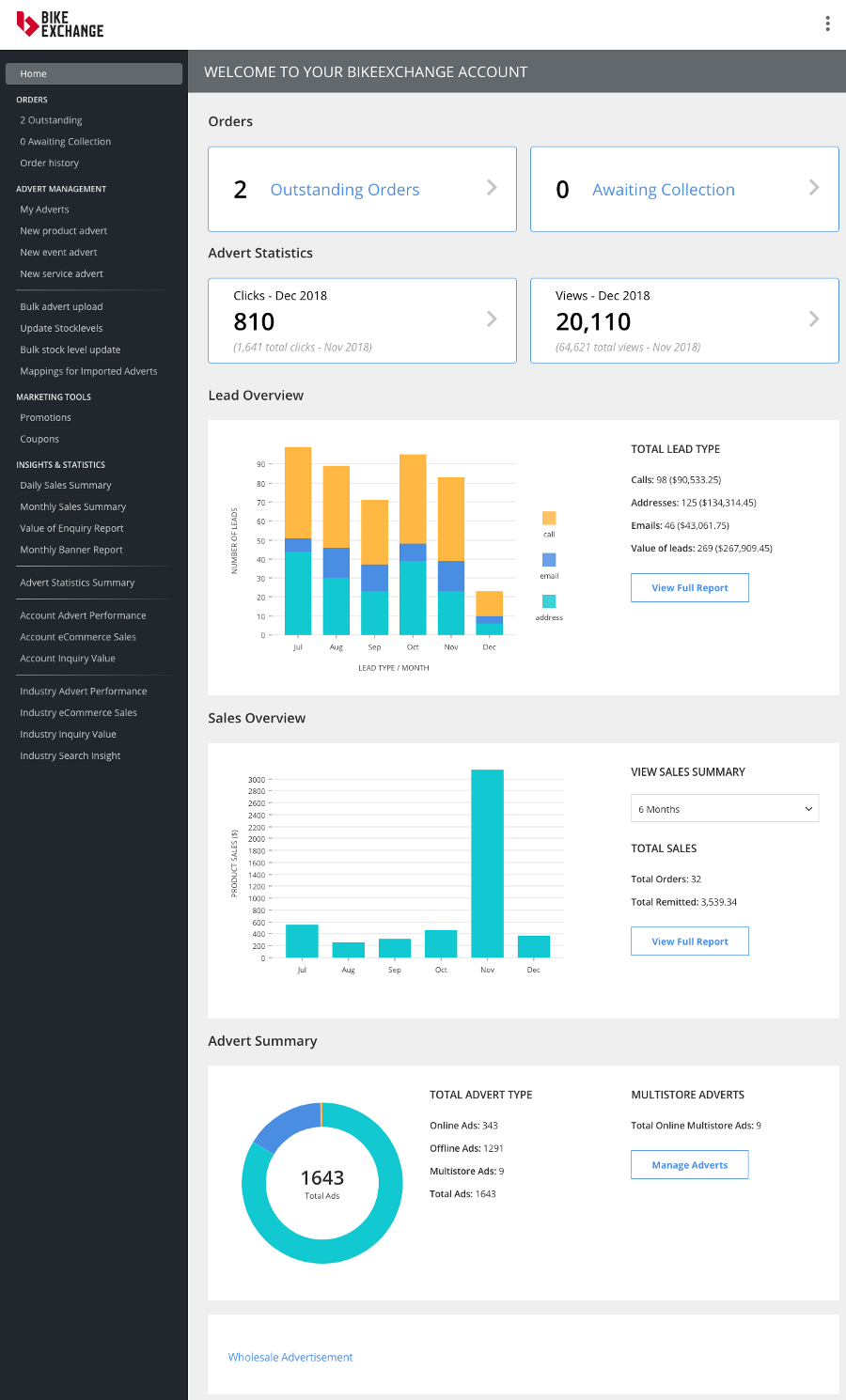Screen dimensions: 846x1400
Task: Click the 1643 Total Ads donut center
Action: coord(322,1183)
